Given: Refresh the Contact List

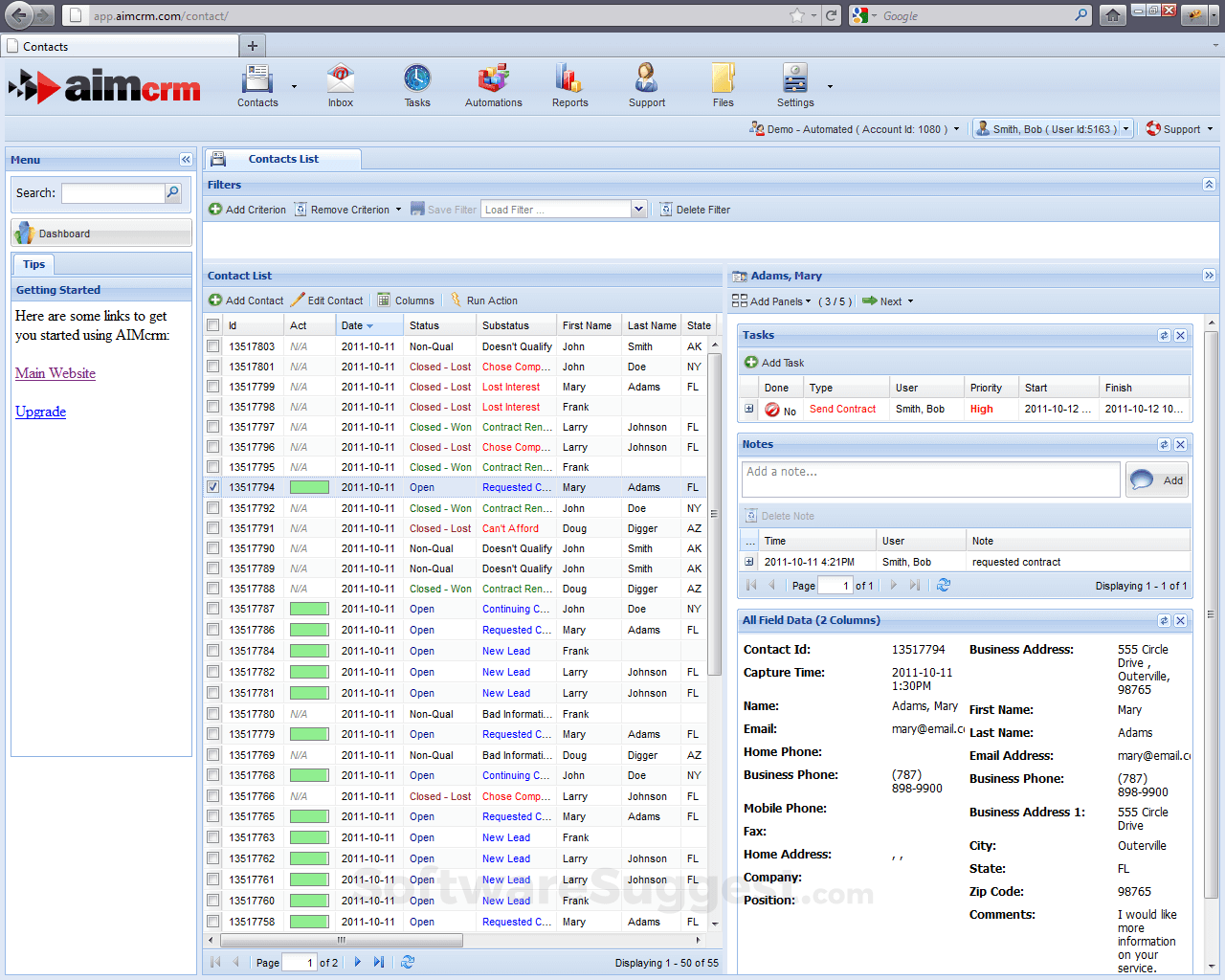Looking at the screenshot, I should [x=408, y=963].
